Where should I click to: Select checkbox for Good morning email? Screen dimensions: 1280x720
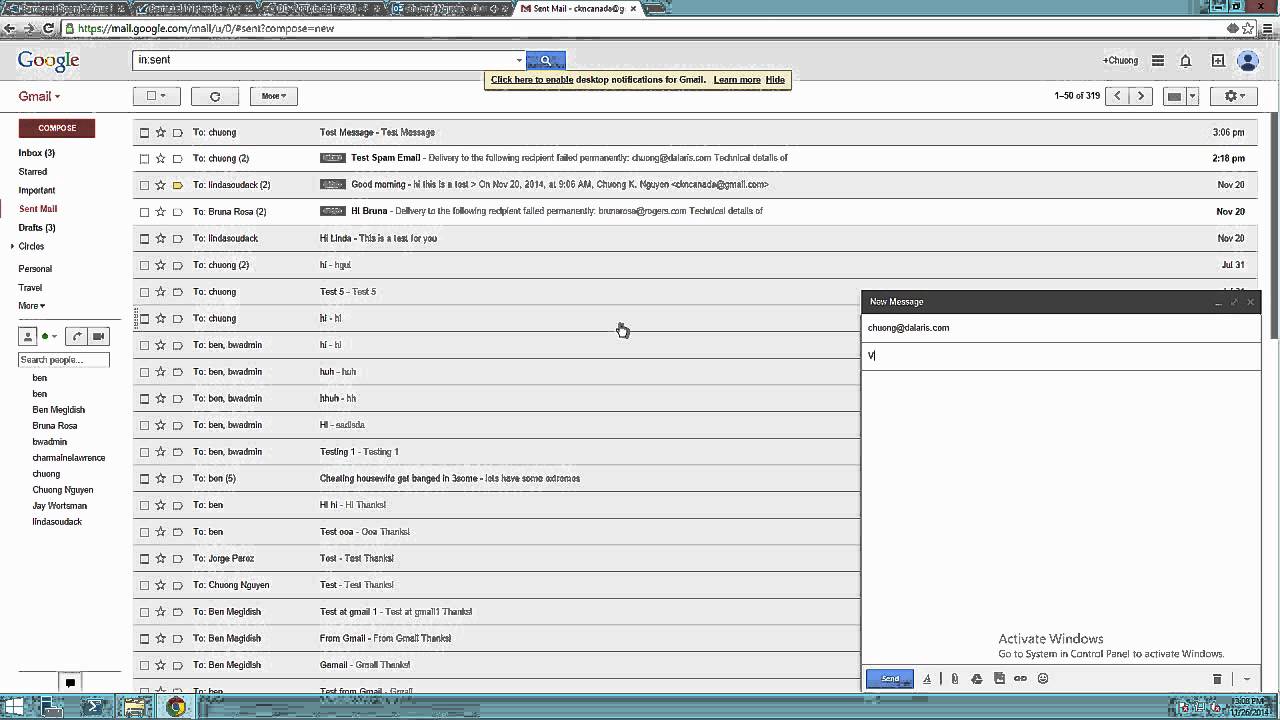click(x=144, y=185)
